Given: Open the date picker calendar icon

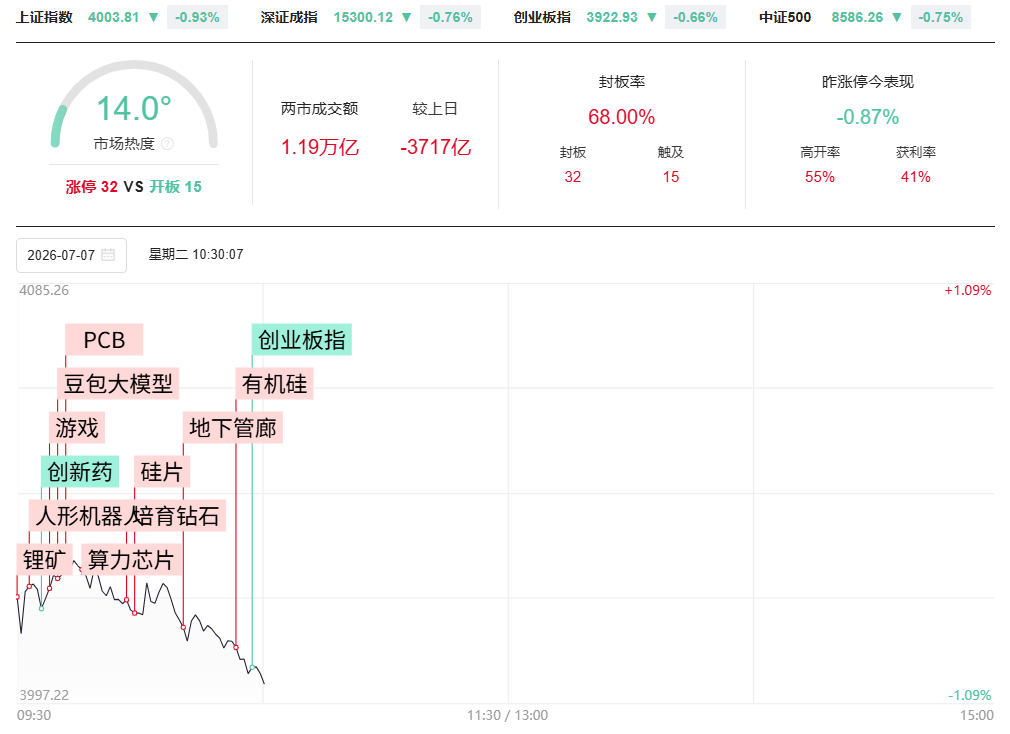Looking at the screenshot, I should 108,254.
